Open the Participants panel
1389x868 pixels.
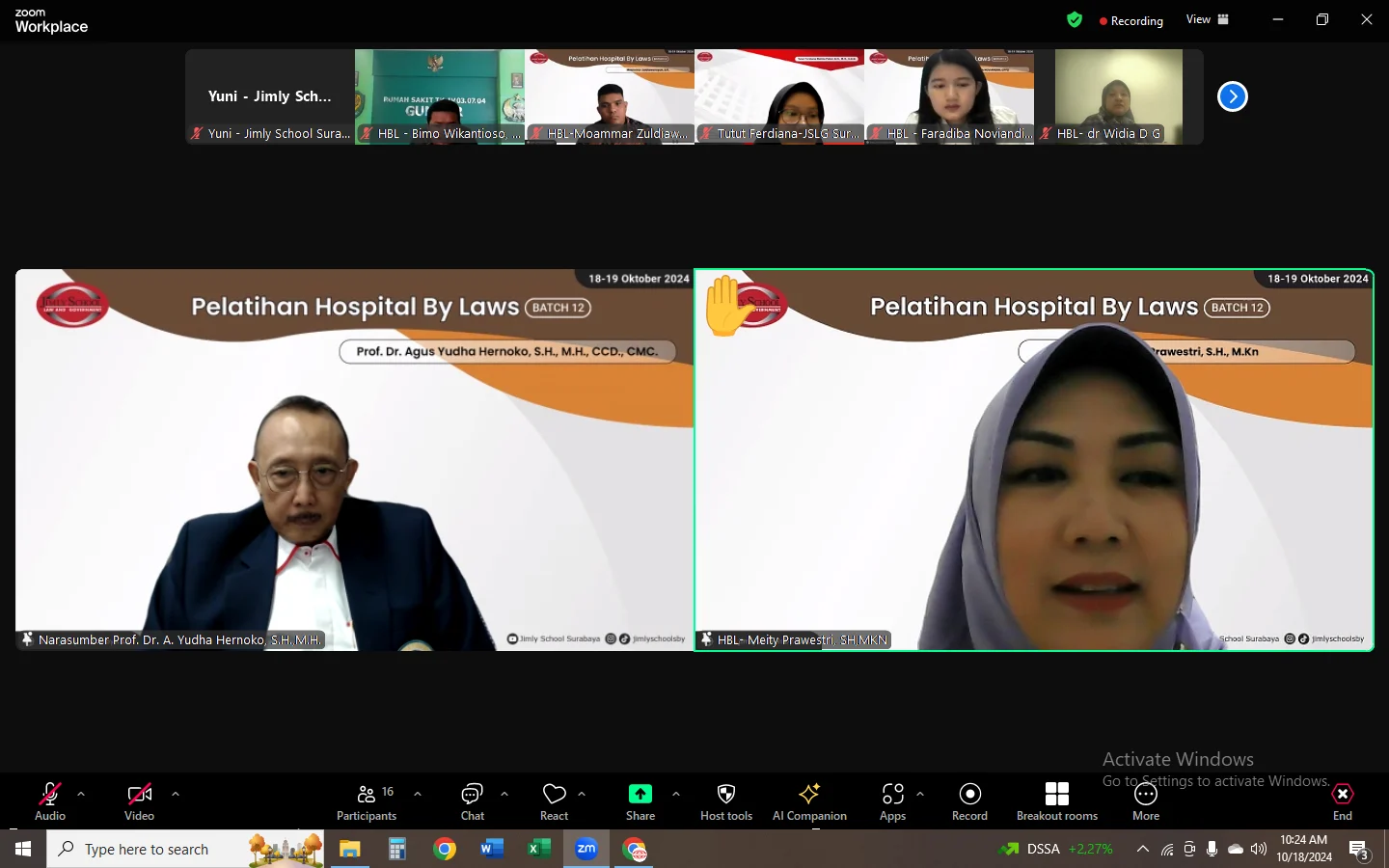point(366,800)
